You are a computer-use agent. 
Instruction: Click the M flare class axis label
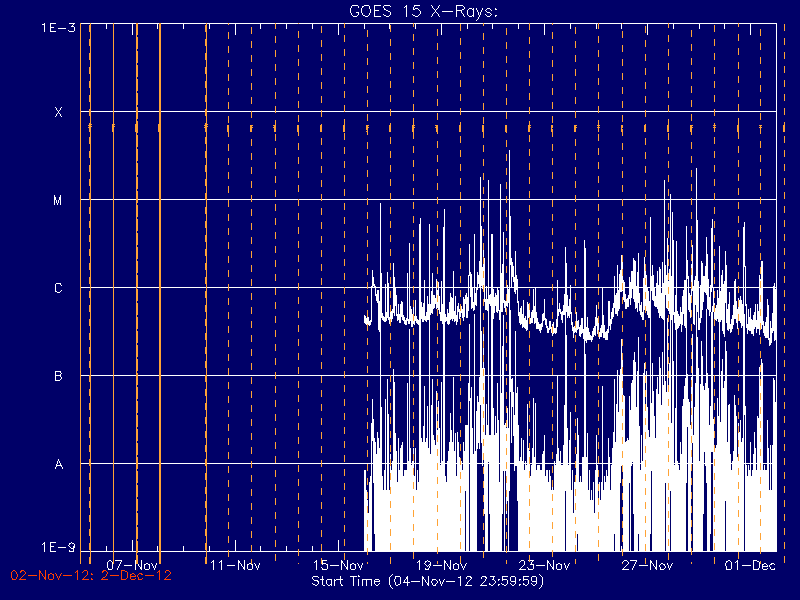pyautogui.click(x=58, y=201)
